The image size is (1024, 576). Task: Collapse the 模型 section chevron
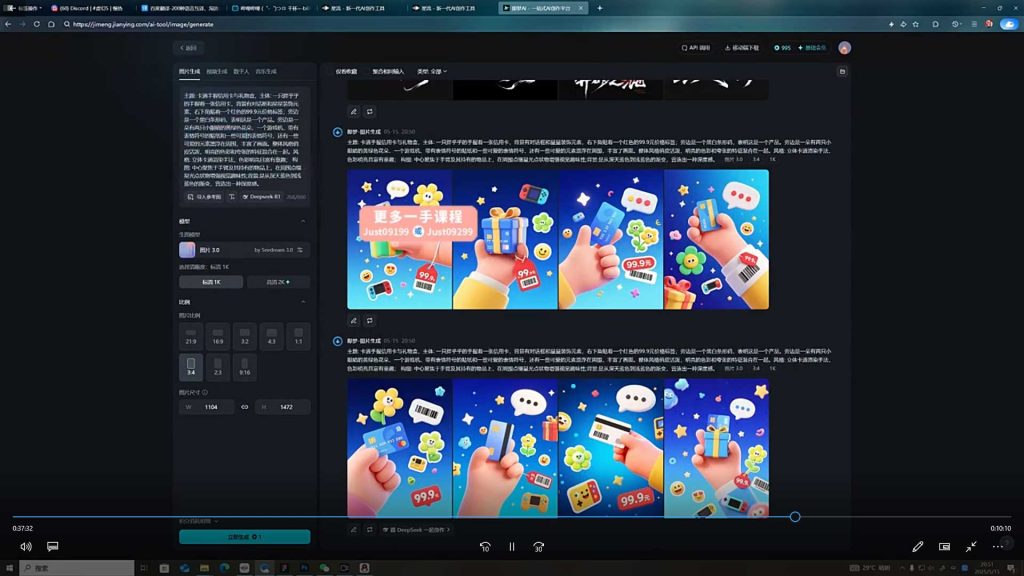coord(303,221)
